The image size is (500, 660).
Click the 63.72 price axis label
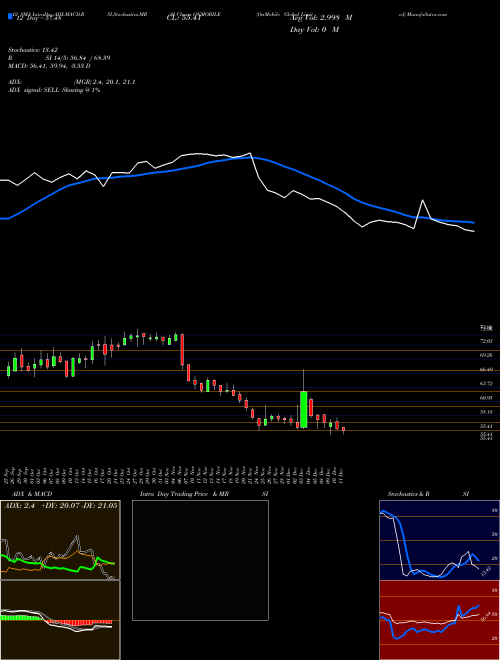tap(486, 383)
